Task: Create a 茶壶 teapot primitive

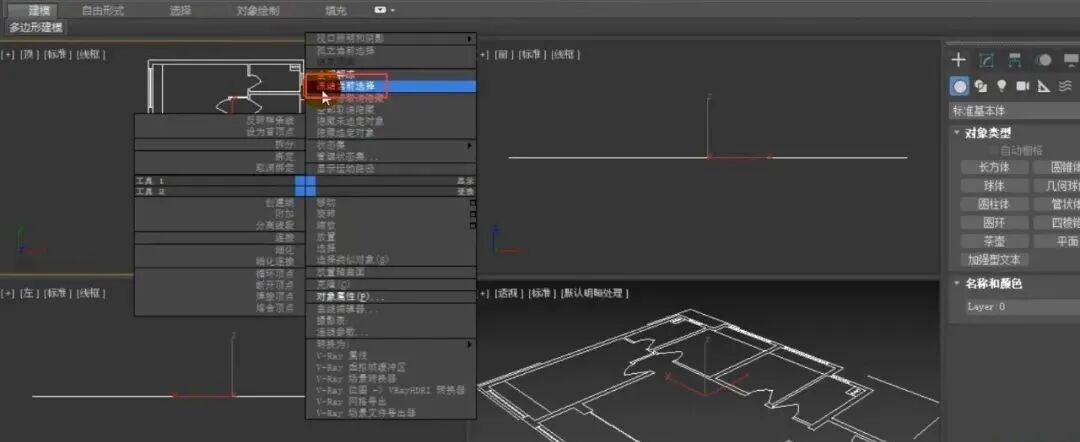Action: 994,242
